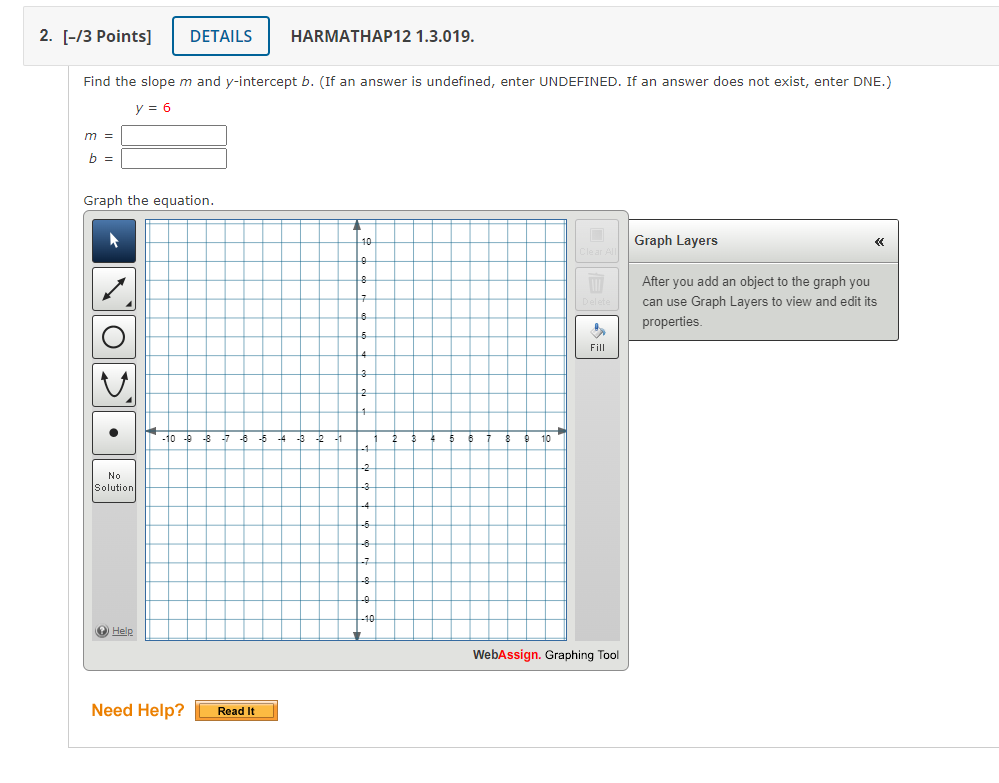Select the parabola drawing tool

[x=113, y=384]
